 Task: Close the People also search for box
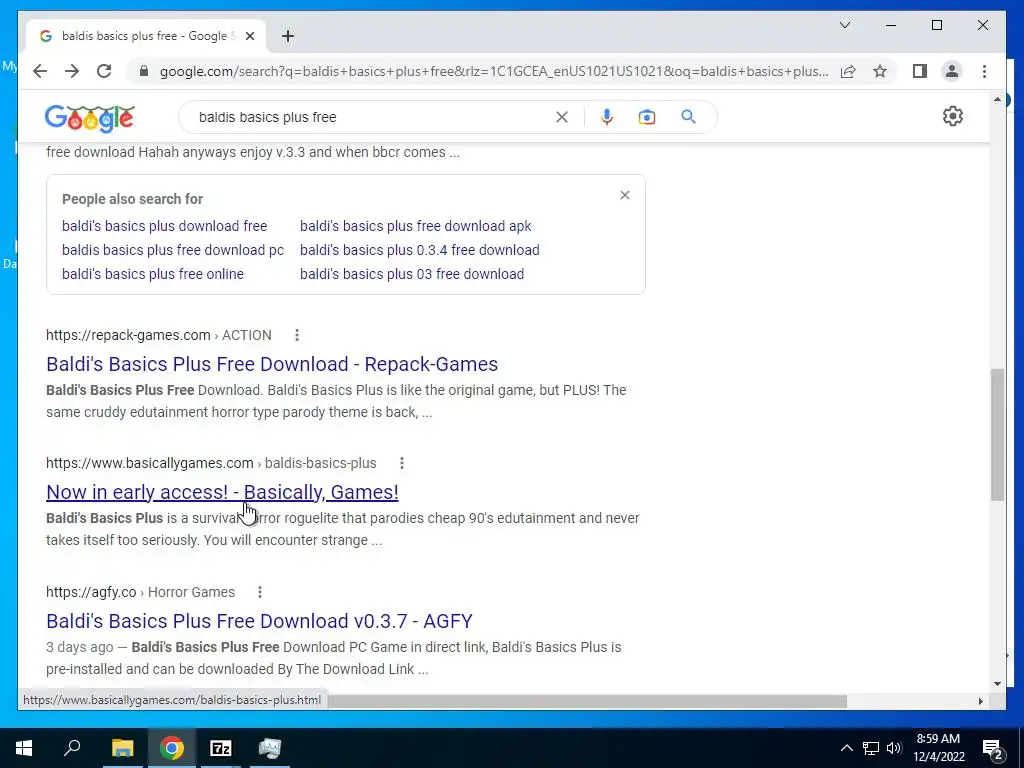pos(625,195)
